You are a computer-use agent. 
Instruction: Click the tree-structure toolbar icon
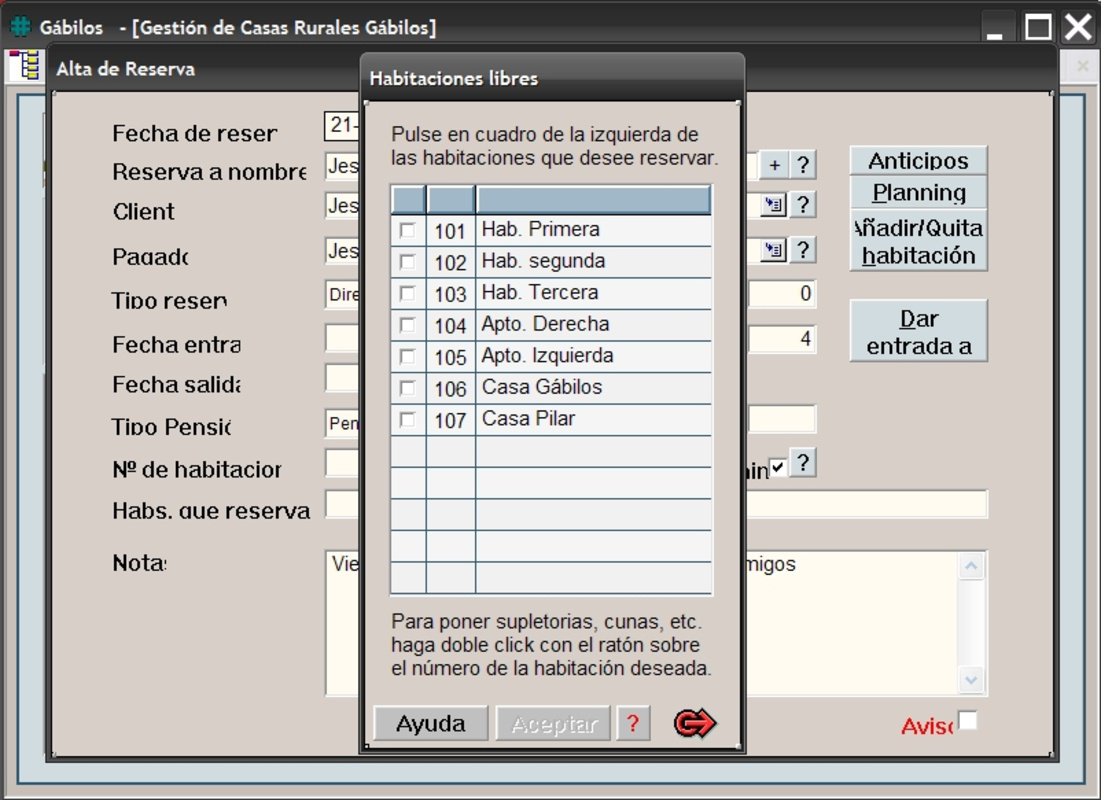point(25,66)
